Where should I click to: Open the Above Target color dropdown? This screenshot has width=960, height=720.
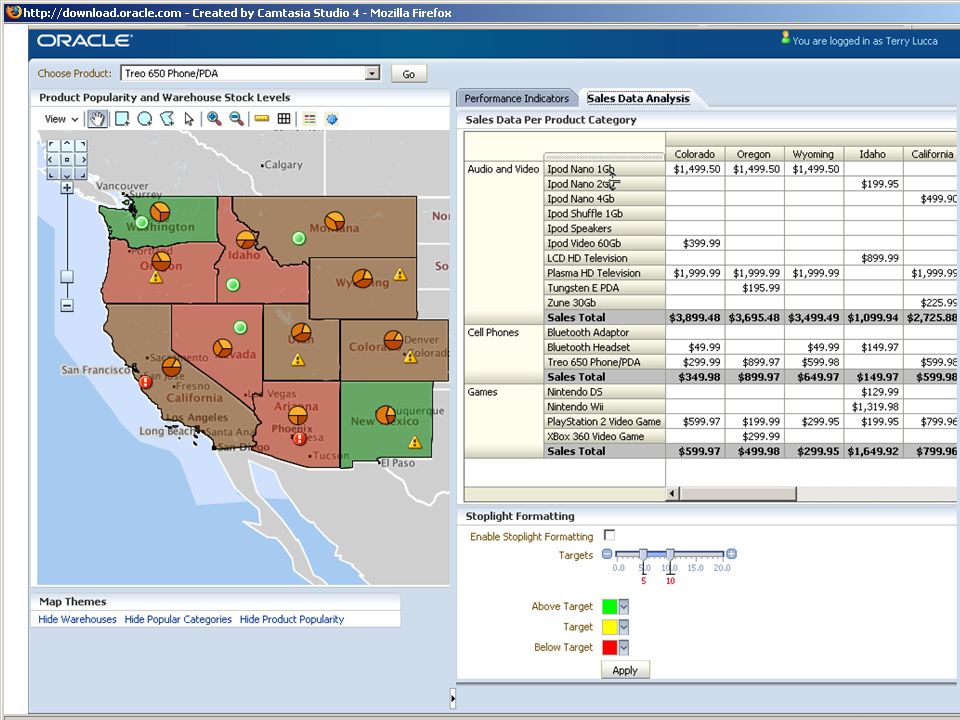tap(624, 607)
